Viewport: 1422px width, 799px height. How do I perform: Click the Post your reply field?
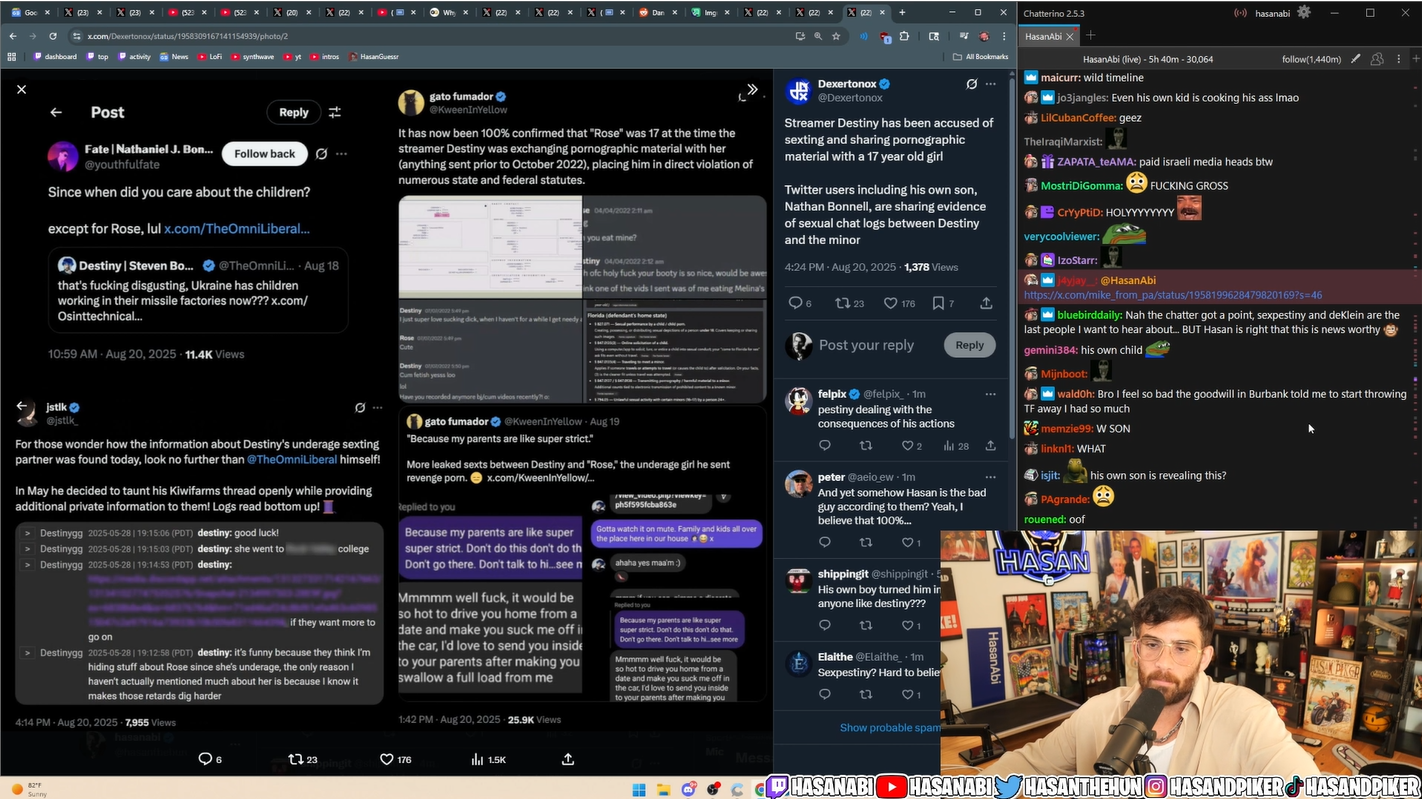click(866, 345)
